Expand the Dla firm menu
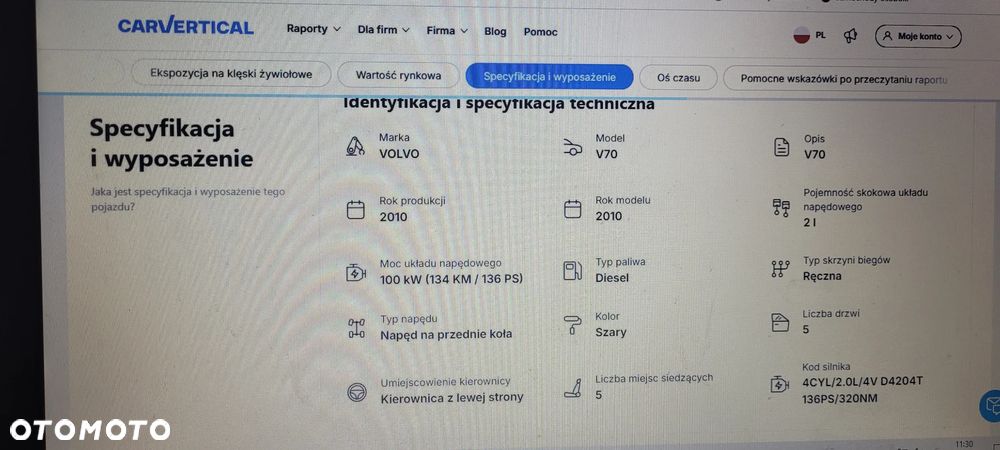Screen dimensions: 1000x450 click(x=383, y=30)
